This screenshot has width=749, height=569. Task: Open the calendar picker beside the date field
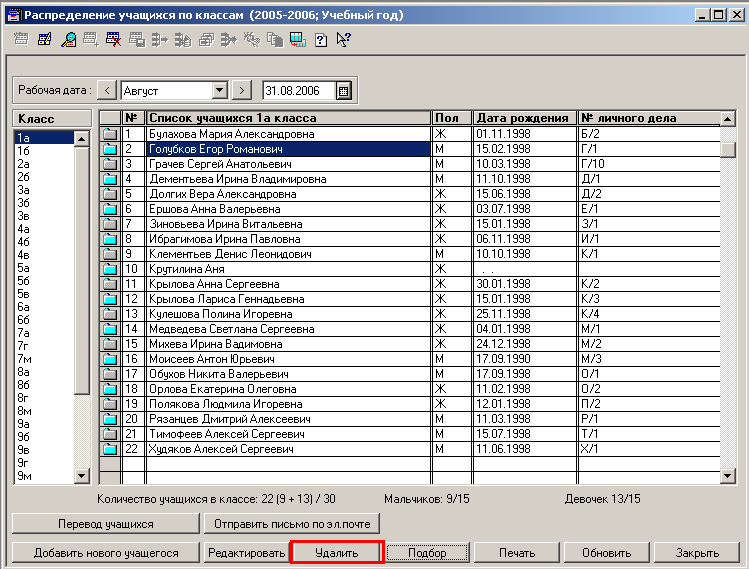[344, 90]
